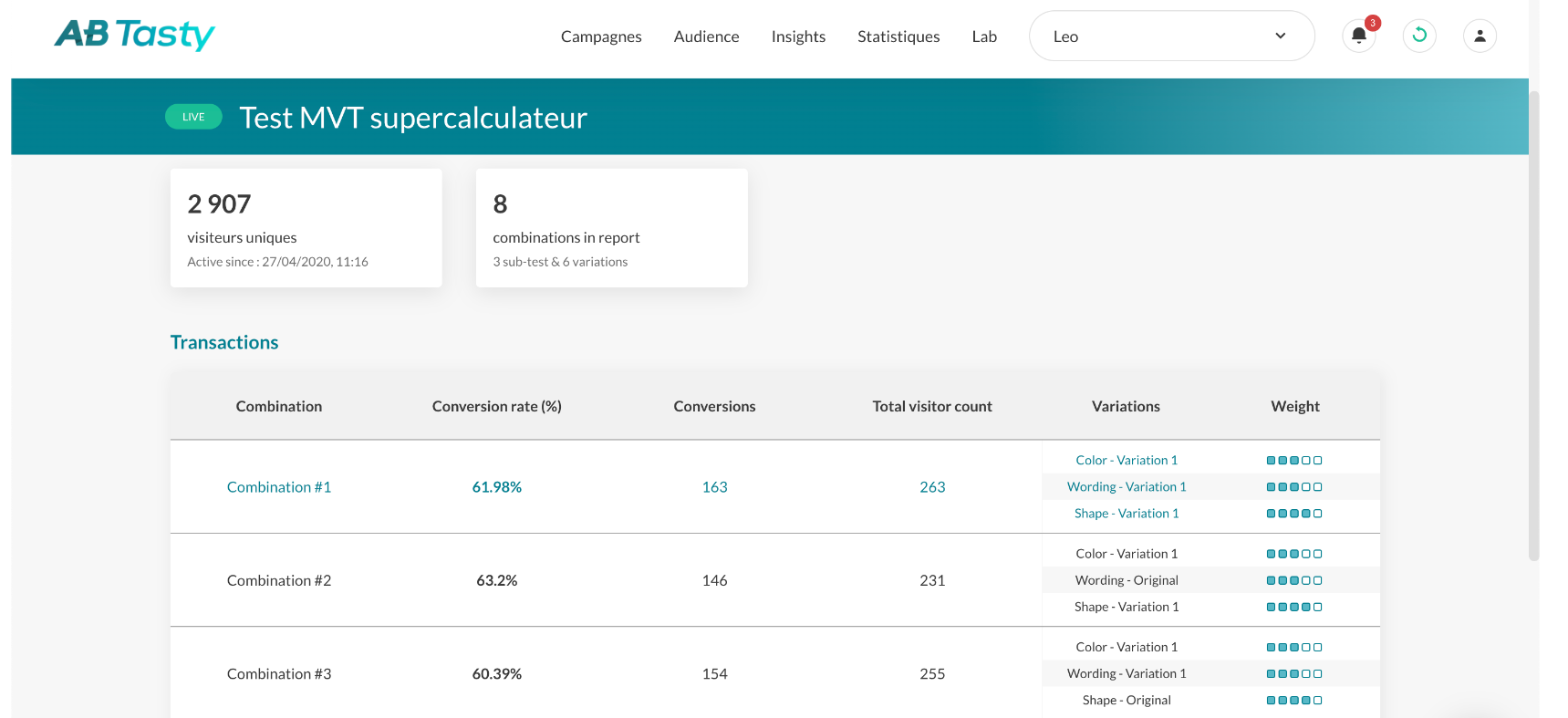Click the 61.98% conversion rate
This screenshot has width=1568, height=718.
(x=497, y=487)
